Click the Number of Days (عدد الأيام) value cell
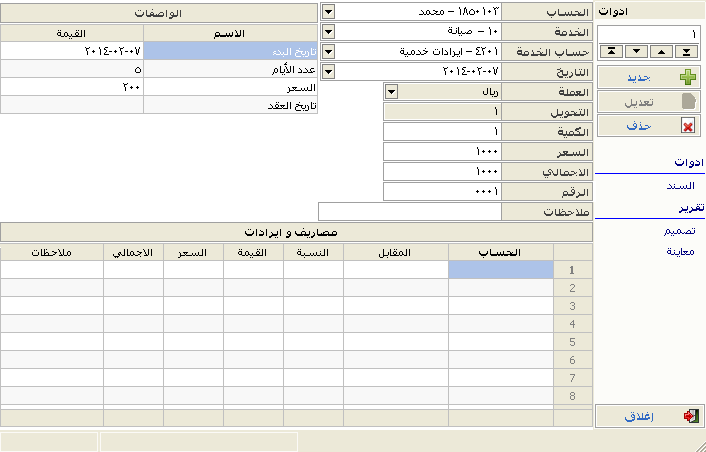This screenshot has height=452, width=706. tap(72, 69)
